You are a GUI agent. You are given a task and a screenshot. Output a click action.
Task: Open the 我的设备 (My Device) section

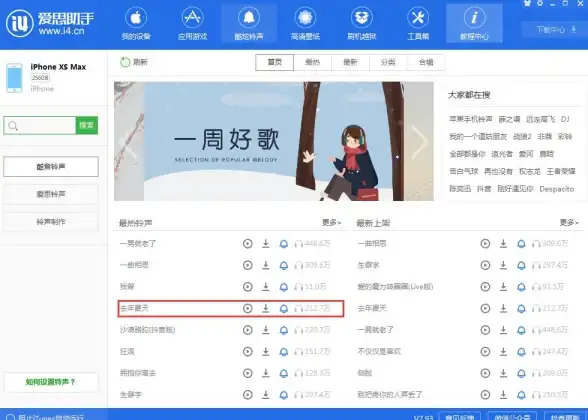136,24
